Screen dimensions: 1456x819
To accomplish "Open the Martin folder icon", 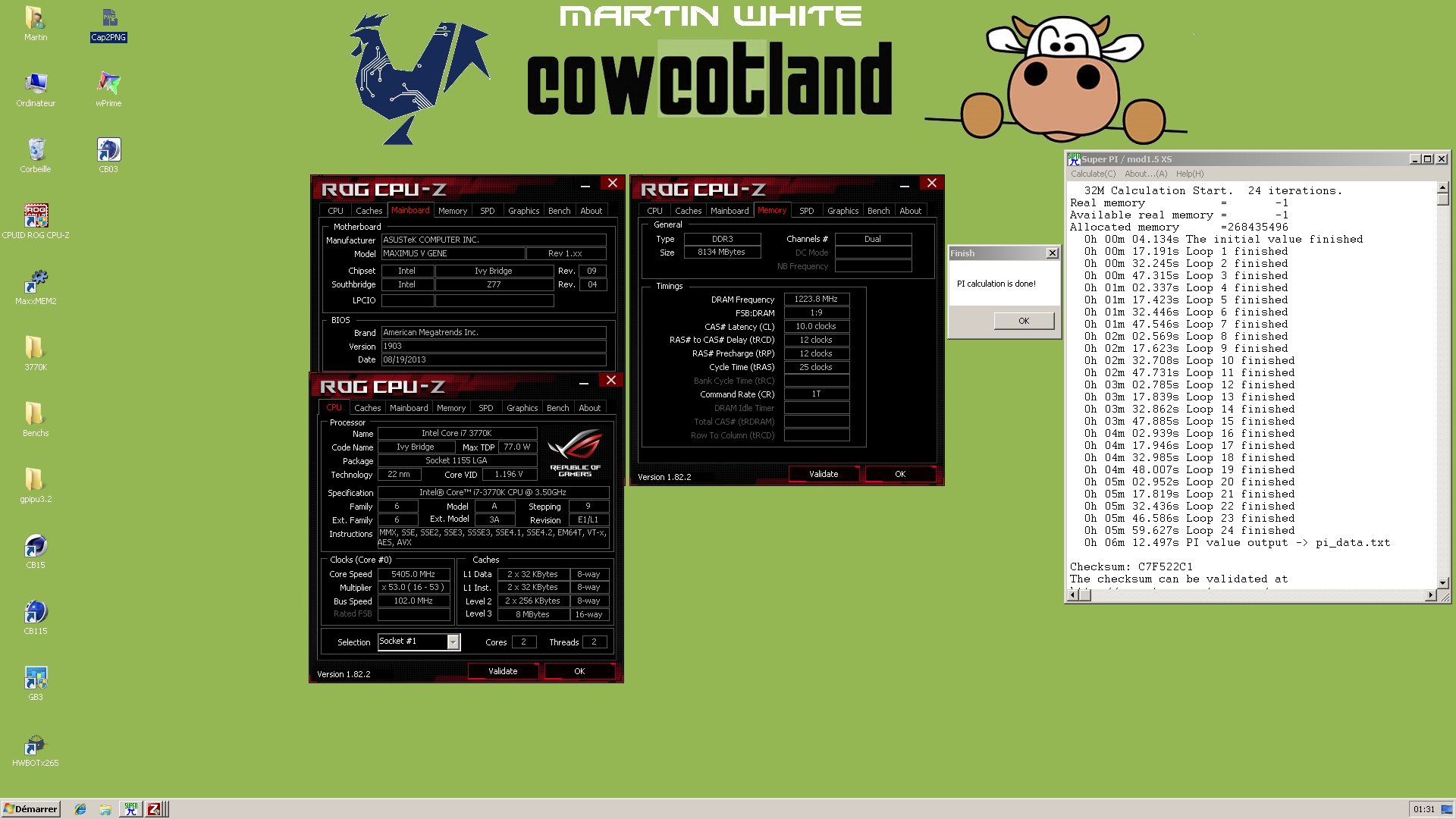I will click(x=35, y=24).
